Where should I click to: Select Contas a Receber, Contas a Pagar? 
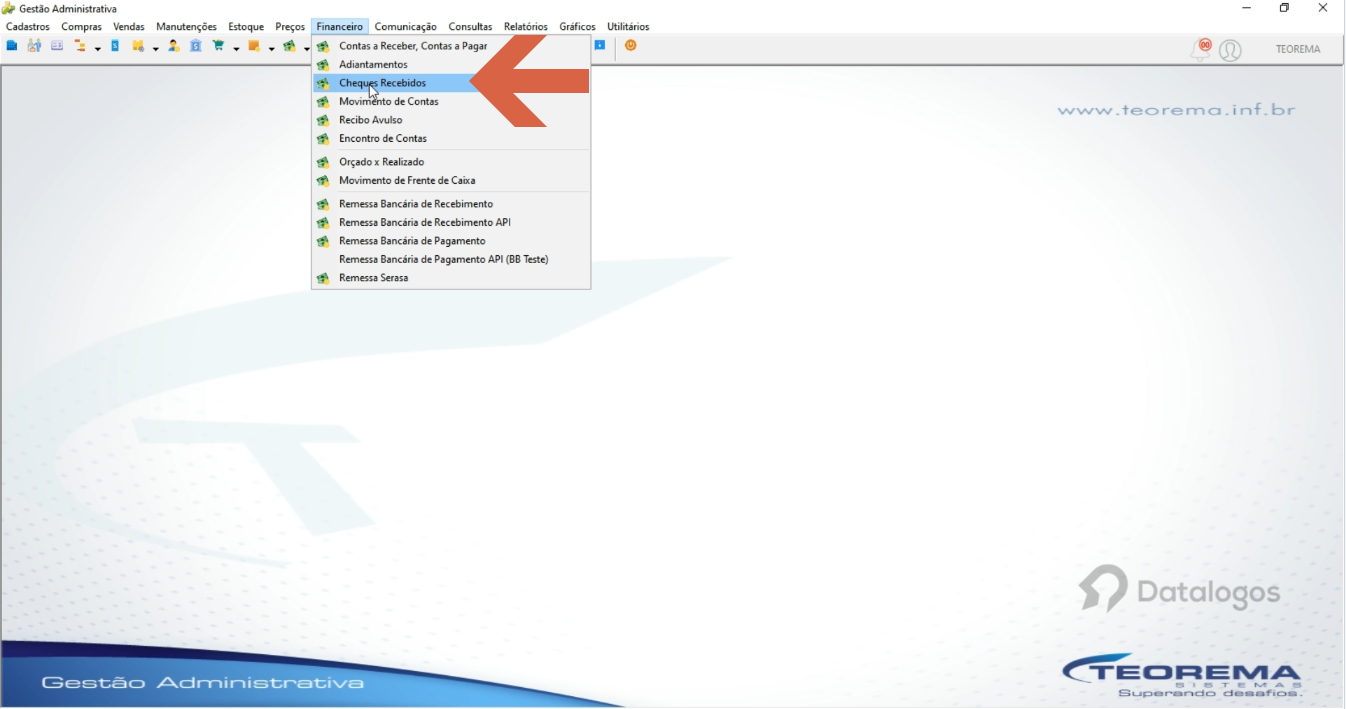(x=451, y=46)
